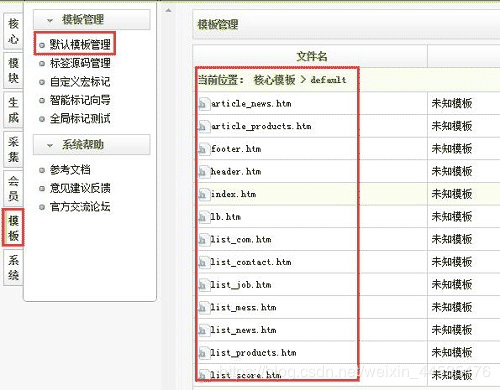Screen dimensions: 500x390
Task: Open 默认模板管理 in the menu
Action: (80, 44)
